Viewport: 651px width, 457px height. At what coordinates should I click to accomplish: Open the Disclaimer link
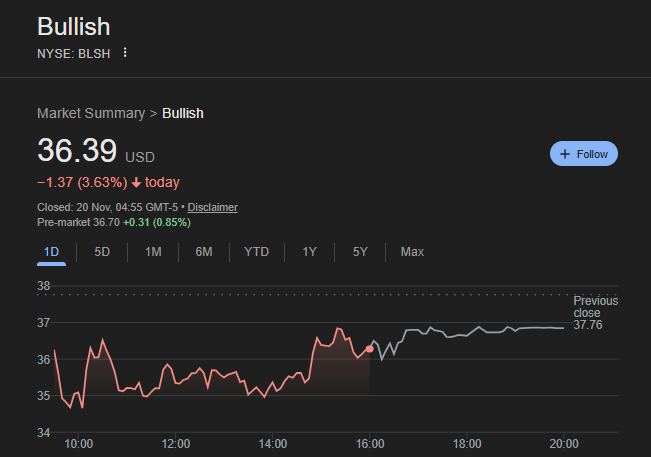point(212,207)
